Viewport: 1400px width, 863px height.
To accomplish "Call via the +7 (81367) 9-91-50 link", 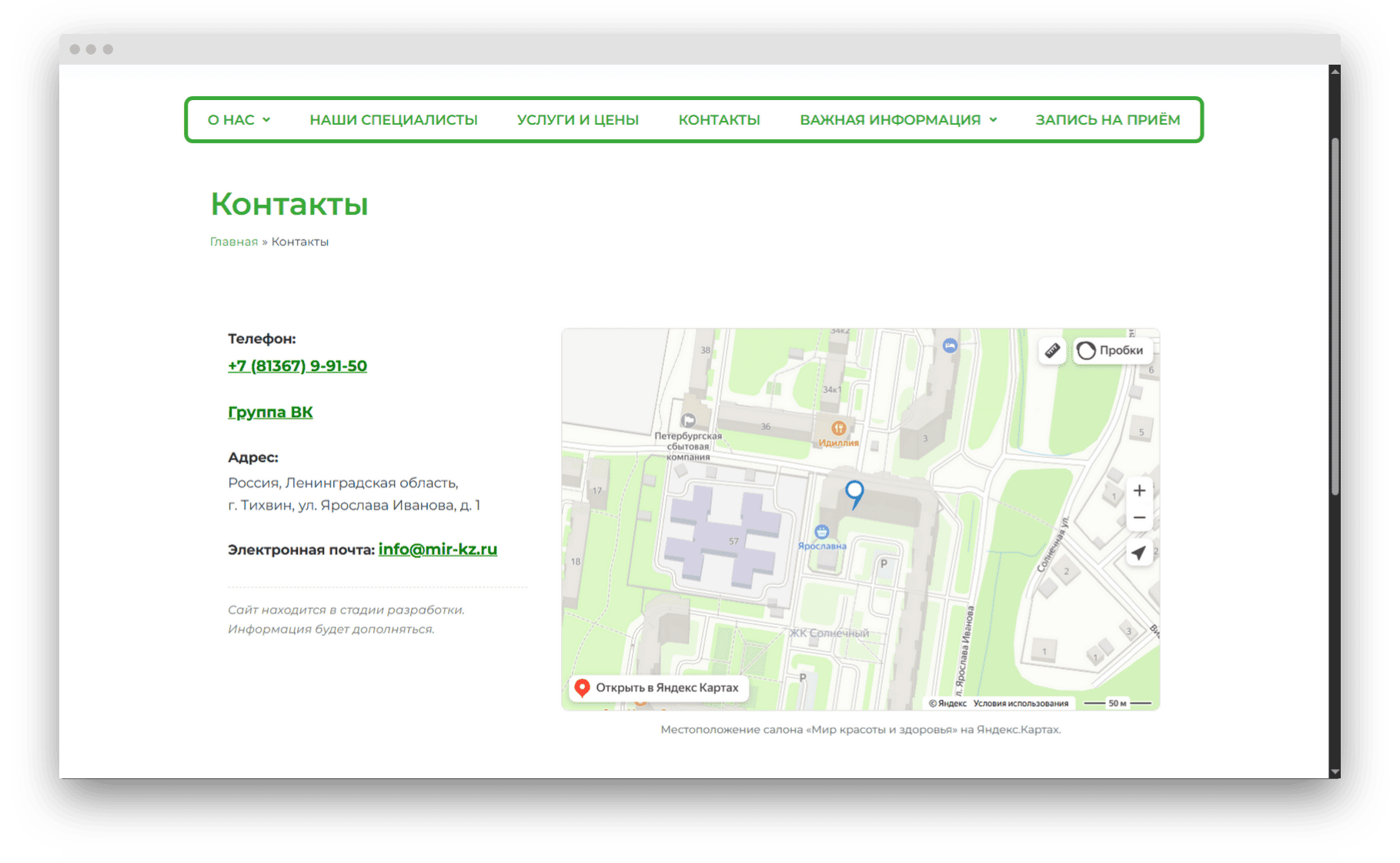I will (x=296, y=366).
